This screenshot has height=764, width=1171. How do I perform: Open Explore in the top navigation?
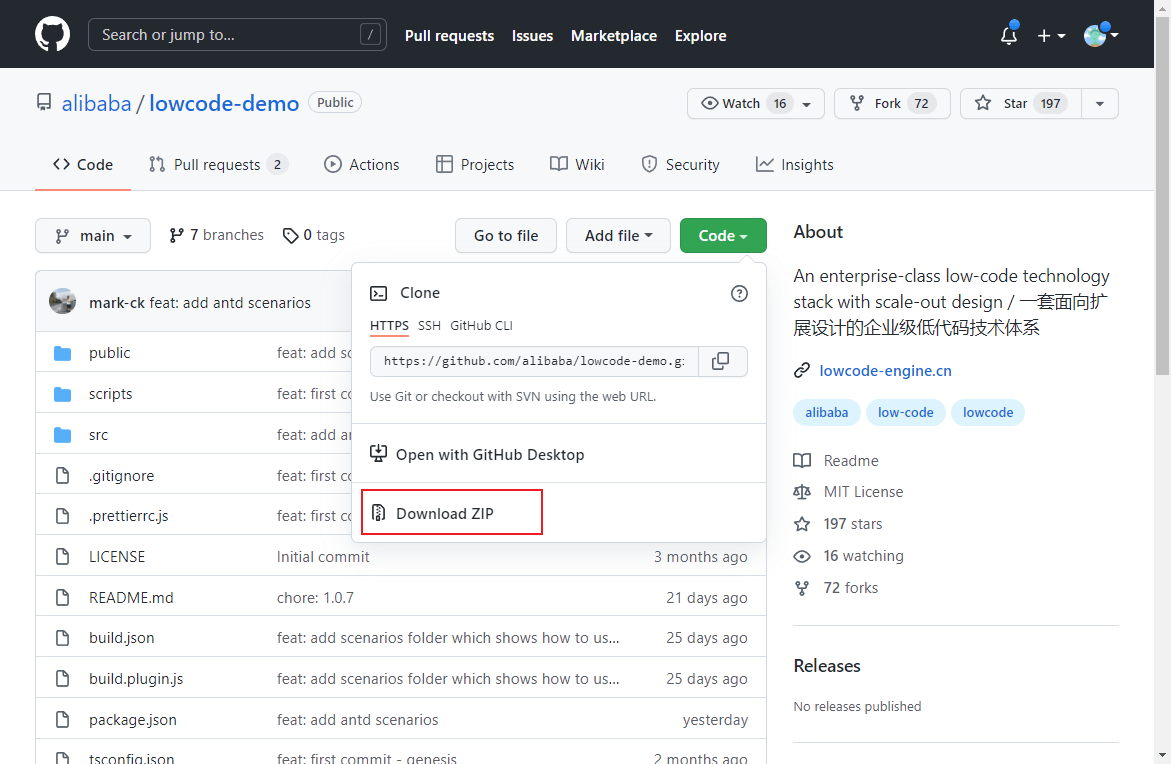click(701, 35)
